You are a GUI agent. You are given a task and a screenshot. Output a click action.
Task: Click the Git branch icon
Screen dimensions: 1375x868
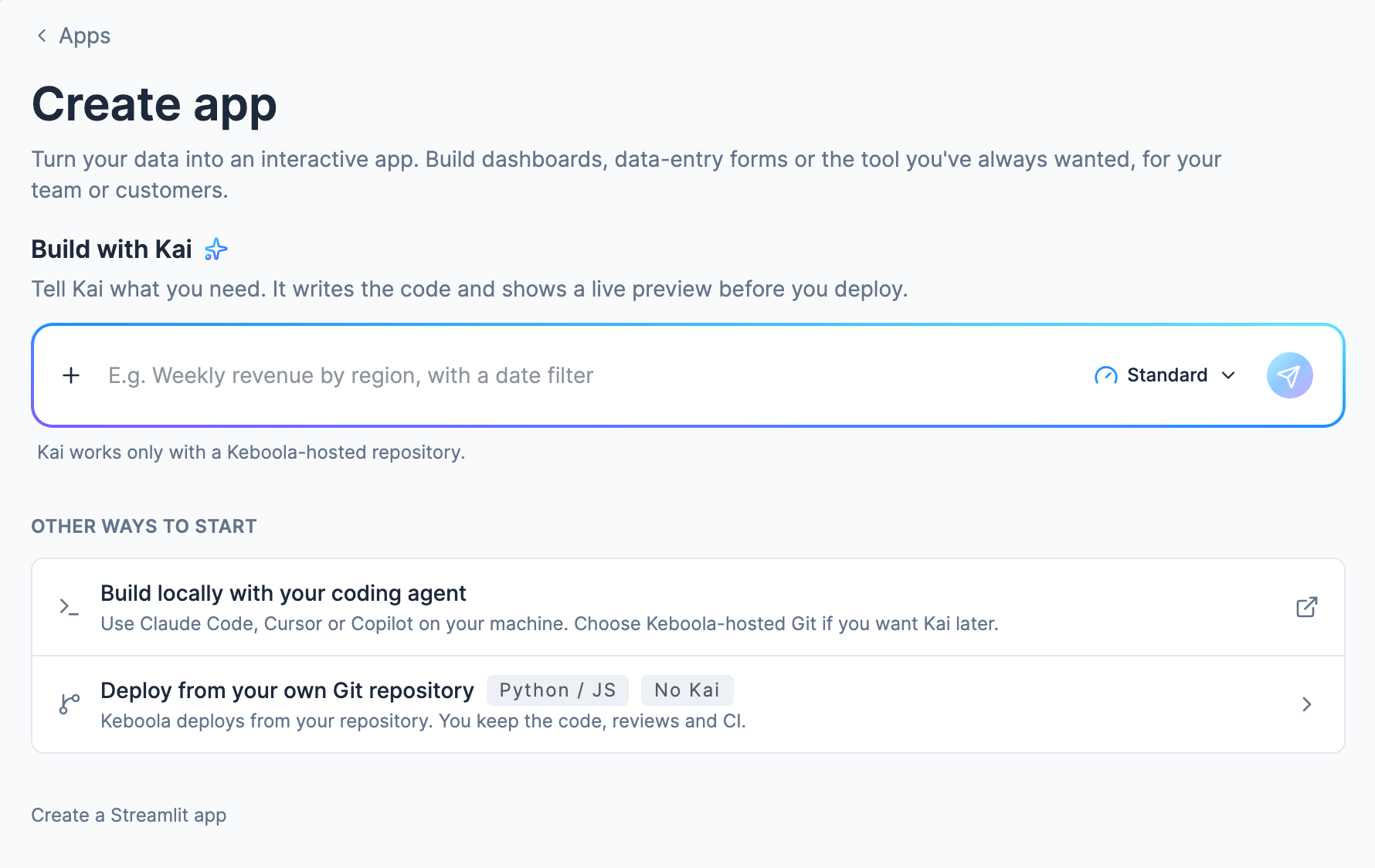click(x=70, y=704)
